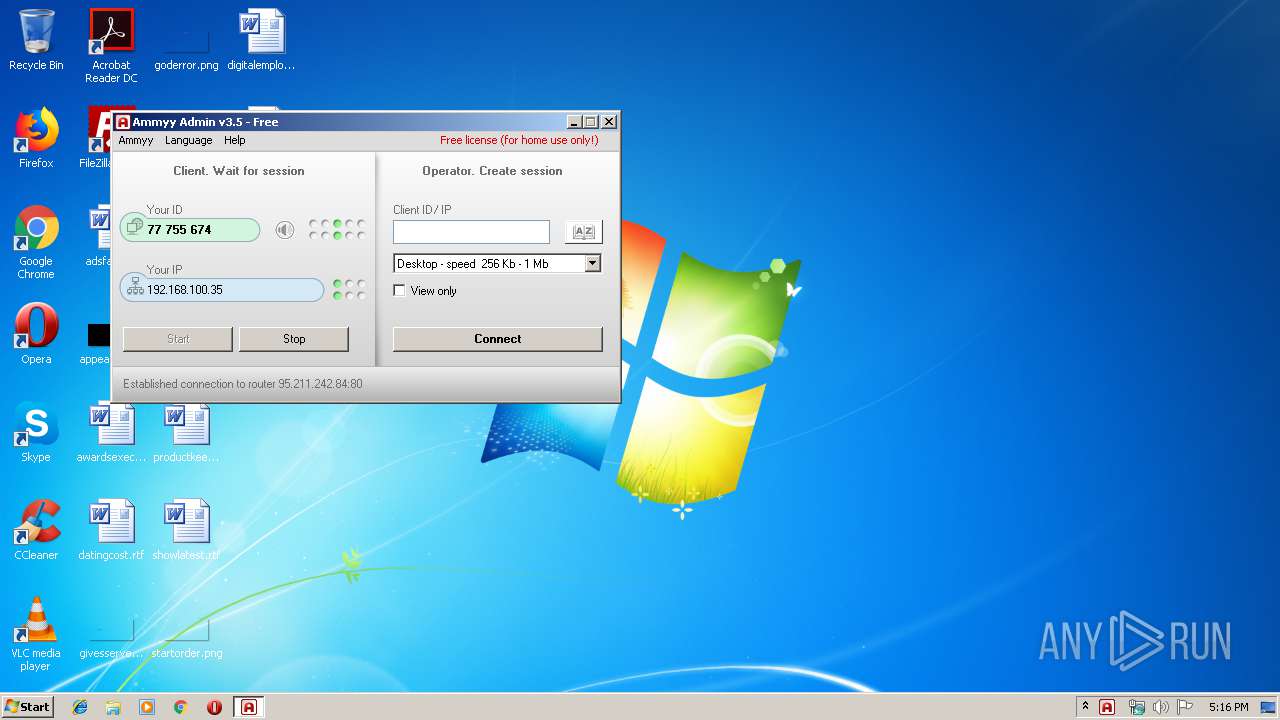The image size is (1280, 720).
Task: Click the Connect button
Action: pyautogui.click(x=498, y=339)
